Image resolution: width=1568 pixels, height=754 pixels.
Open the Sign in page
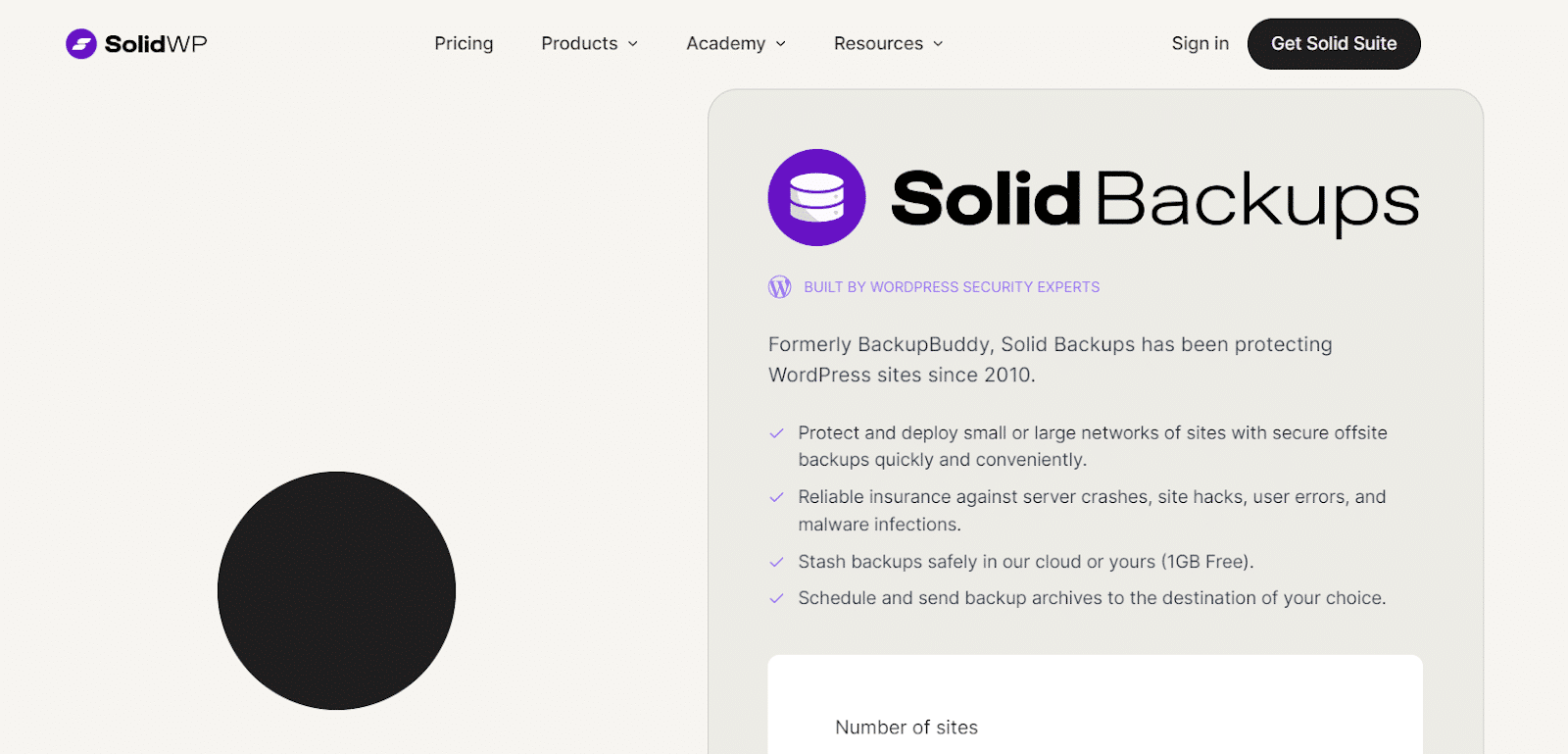[1200, 43]
